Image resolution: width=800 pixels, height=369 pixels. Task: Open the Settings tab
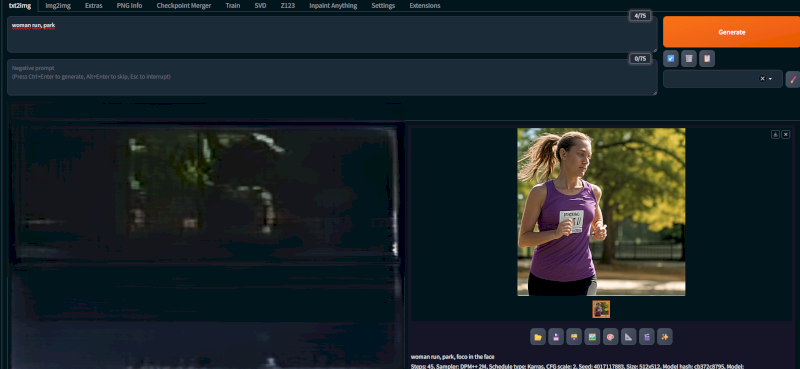pyautogui.click(x=383, y=6)
